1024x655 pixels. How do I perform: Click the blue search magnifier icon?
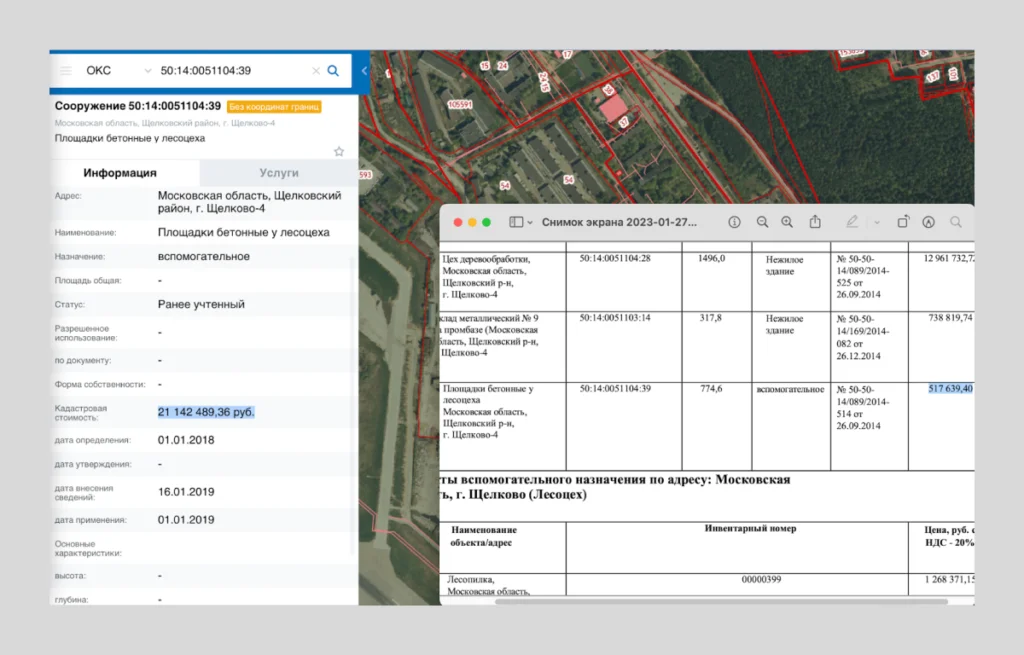[333, 71]
